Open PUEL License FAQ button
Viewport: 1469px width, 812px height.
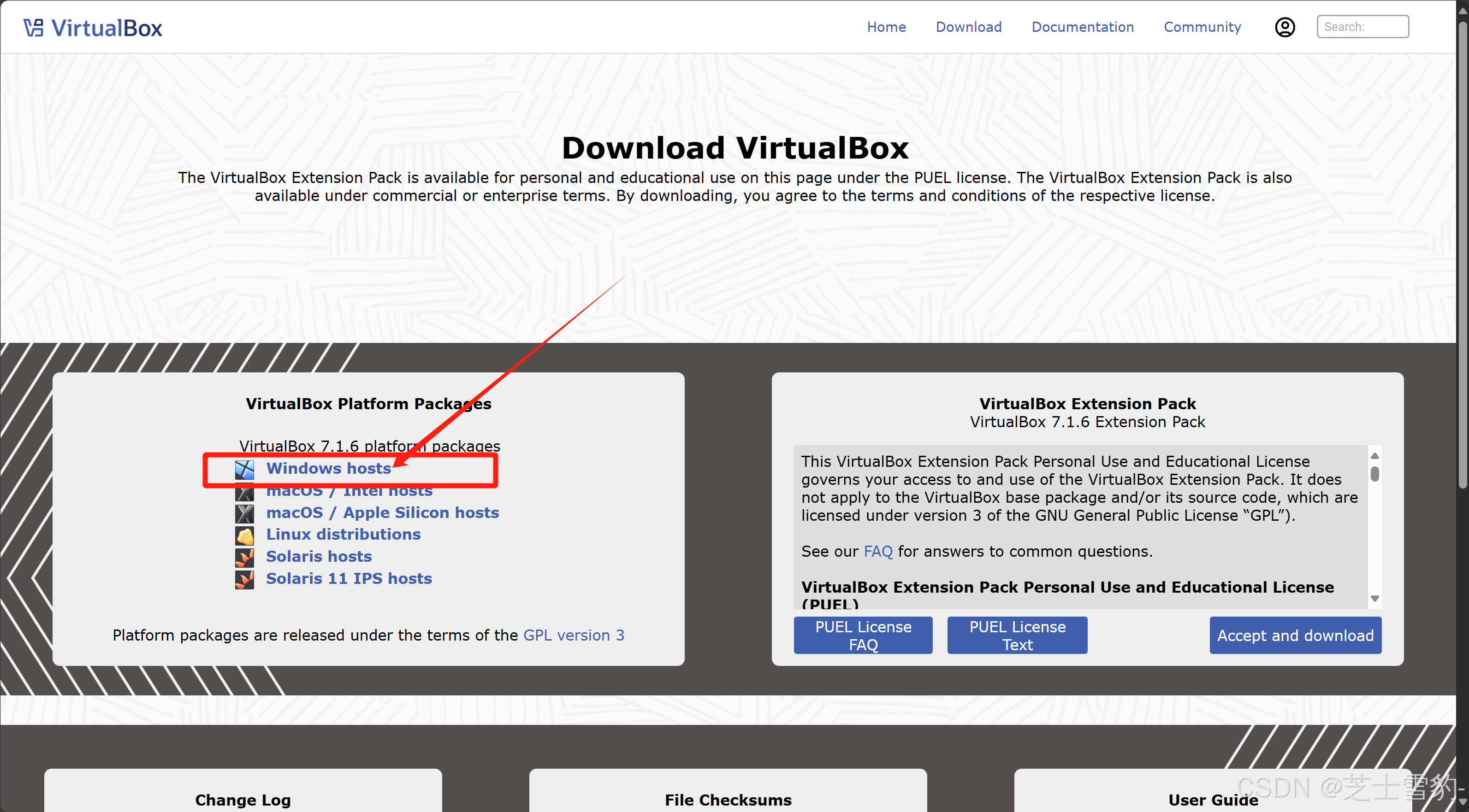(x=863, y=635)
